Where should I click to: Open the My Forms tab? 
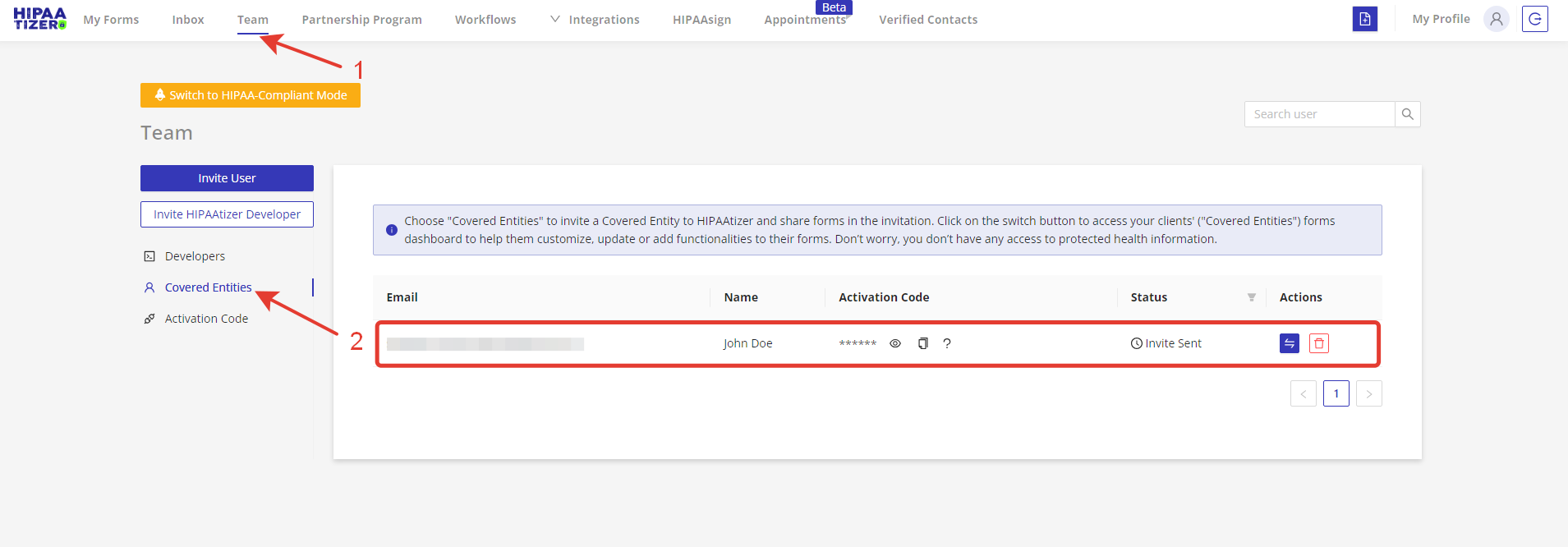pyautogui.click(x=111, y=20)
